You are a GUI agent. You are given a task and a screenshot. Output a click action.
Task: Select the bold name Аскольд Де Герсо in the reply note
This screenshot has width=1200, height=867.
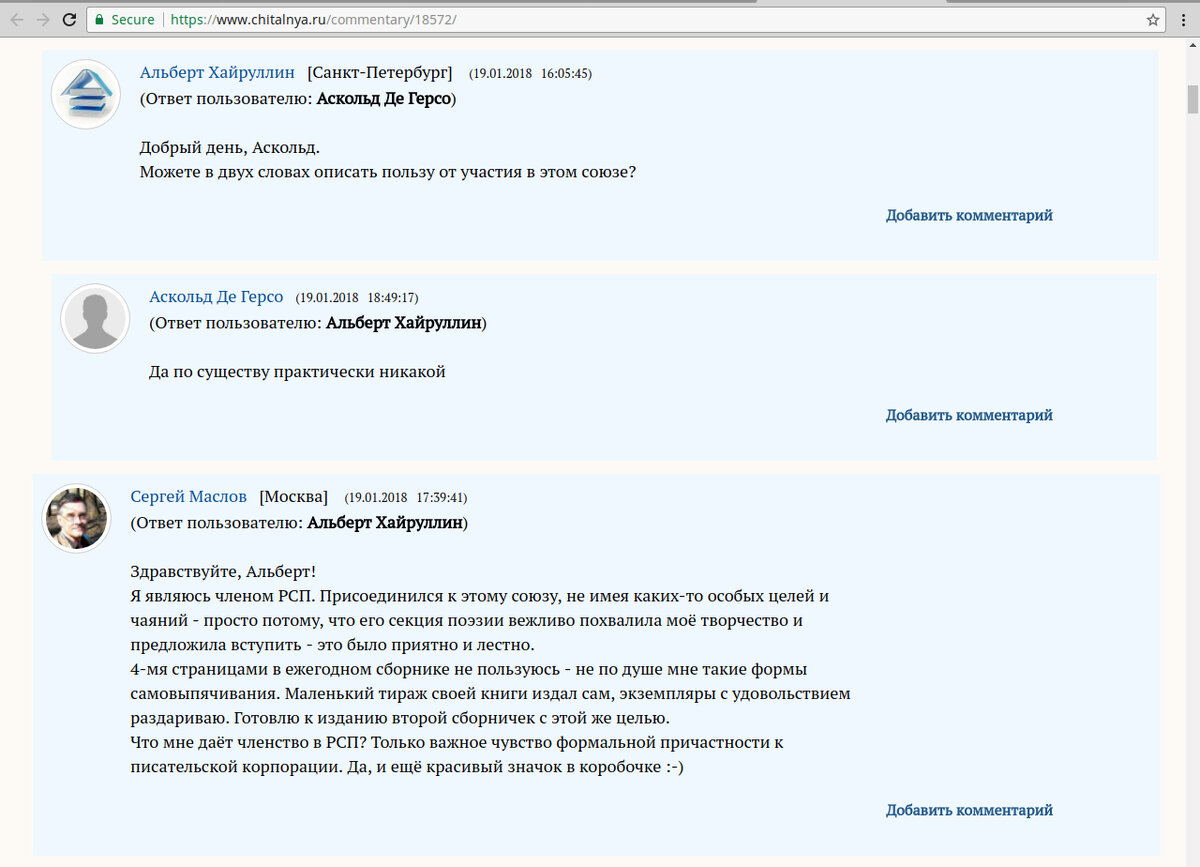(383, 99)
